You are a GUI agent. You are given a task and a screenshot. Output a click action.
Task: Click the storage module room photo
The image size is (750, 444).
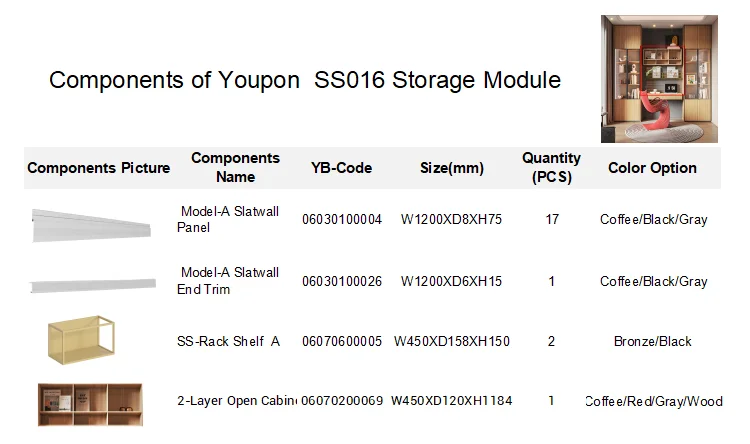tap(659, 78)
